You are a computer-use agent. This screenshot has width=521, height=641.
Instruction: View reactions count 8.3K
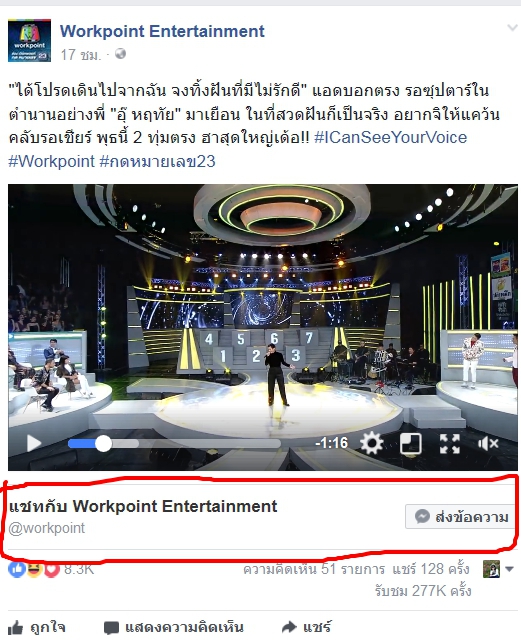click(x=51, y=569)
